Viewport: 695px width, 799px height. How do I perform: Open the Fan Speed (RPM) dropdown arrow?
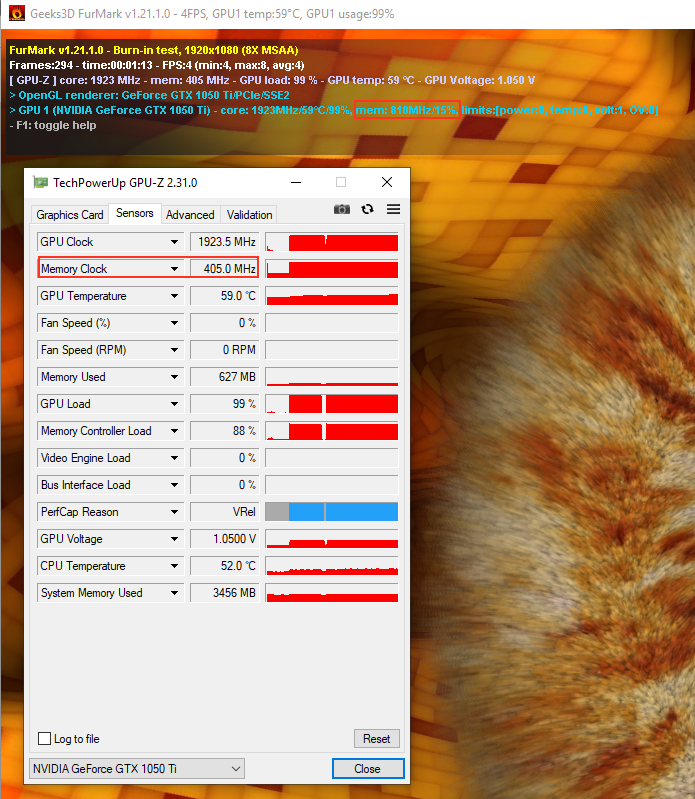coord(174,350)
